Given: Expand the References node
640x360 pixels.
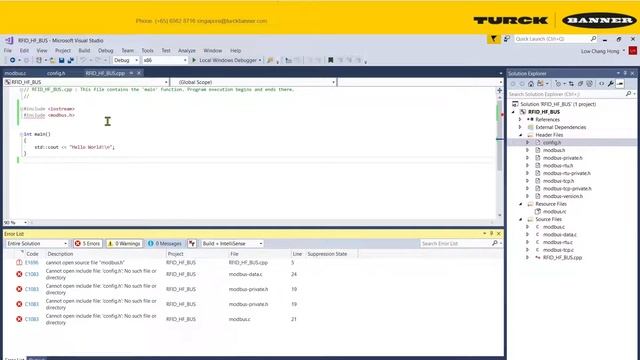Looking at the screenshot, I should tap(520, 120).
